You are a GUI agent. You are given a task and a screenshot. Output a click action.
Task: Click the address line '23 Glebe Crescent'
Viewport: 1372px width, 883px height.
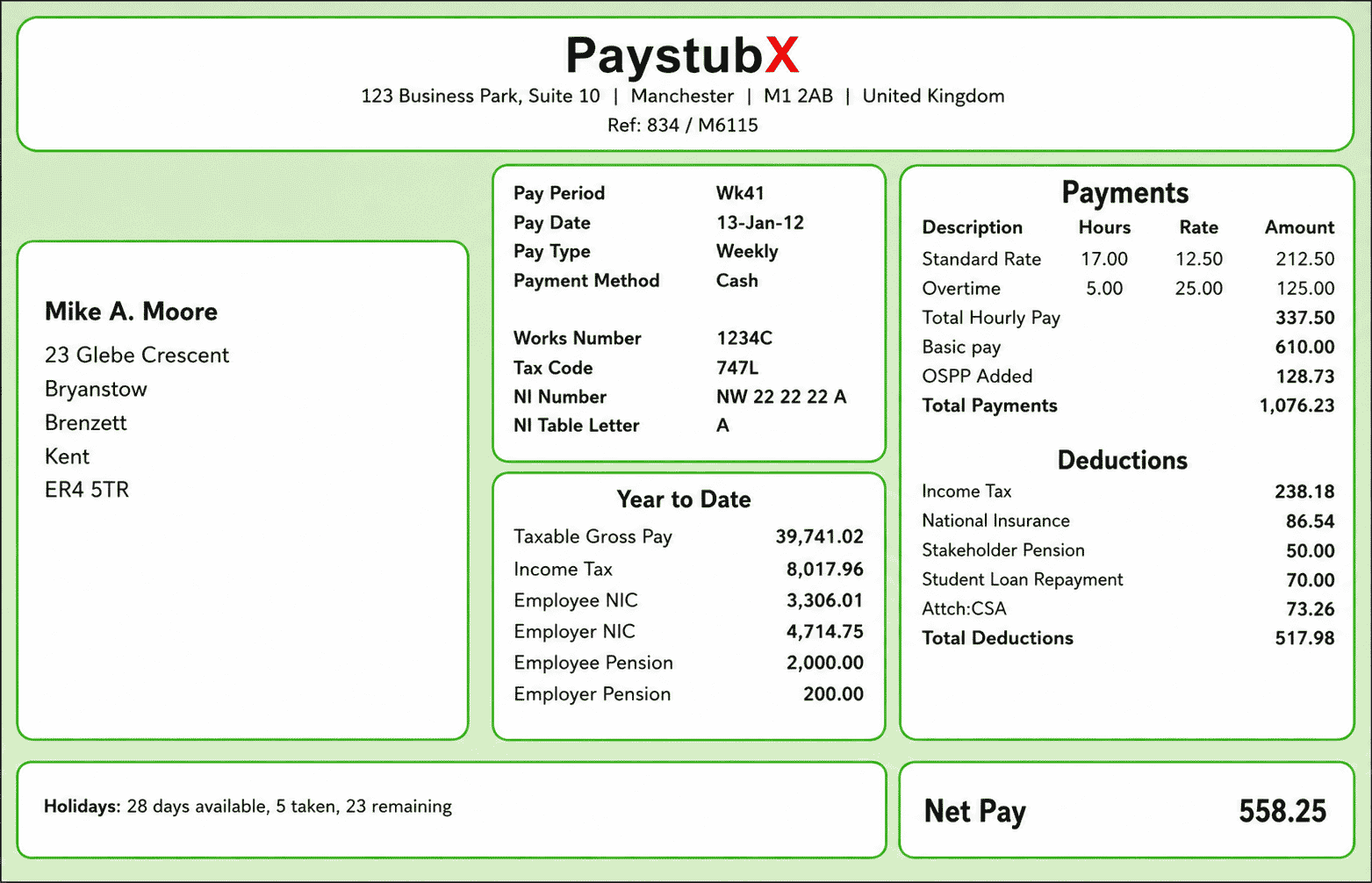coord(137,355)
